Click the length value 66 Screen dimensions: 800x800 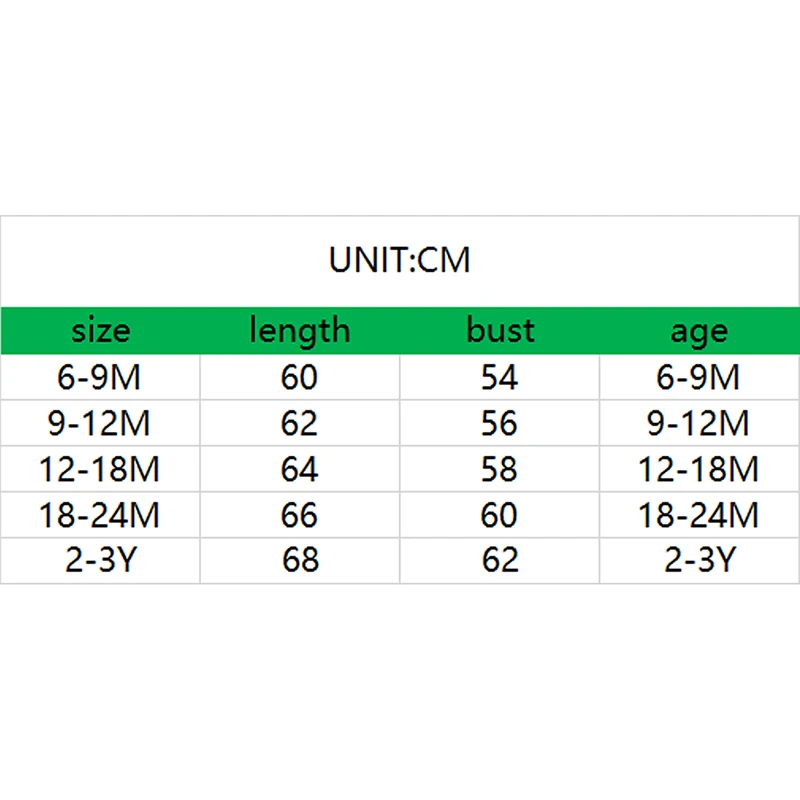300,515
